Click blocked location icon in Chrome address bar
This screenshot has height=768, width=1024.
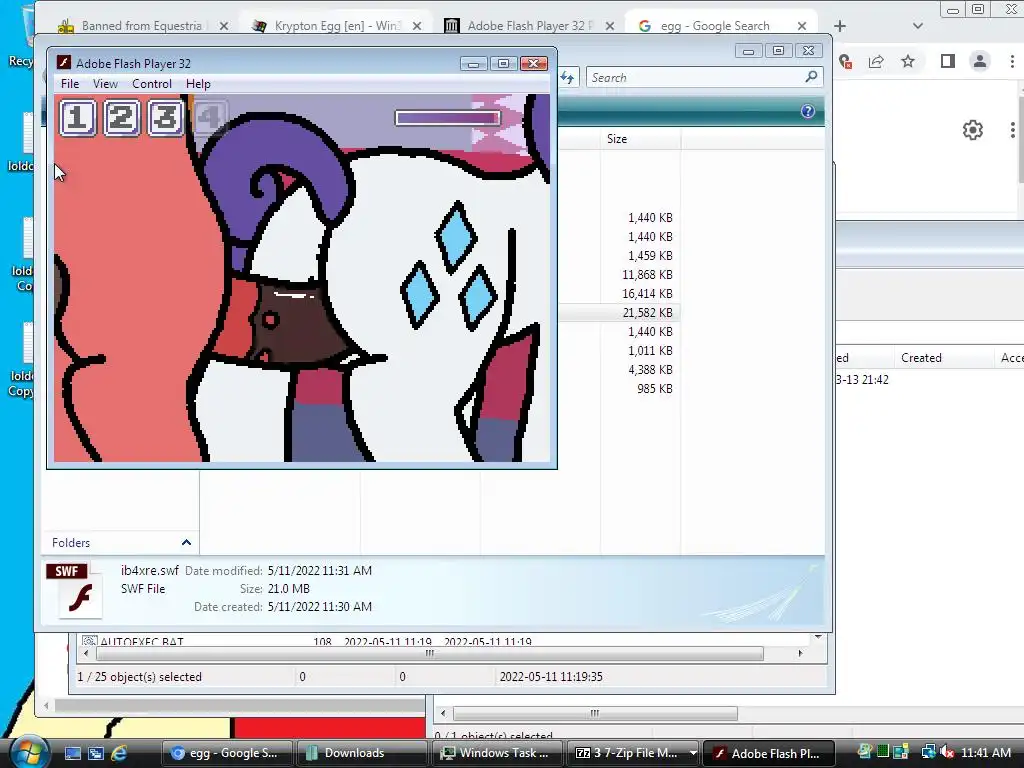pos(846,61)
